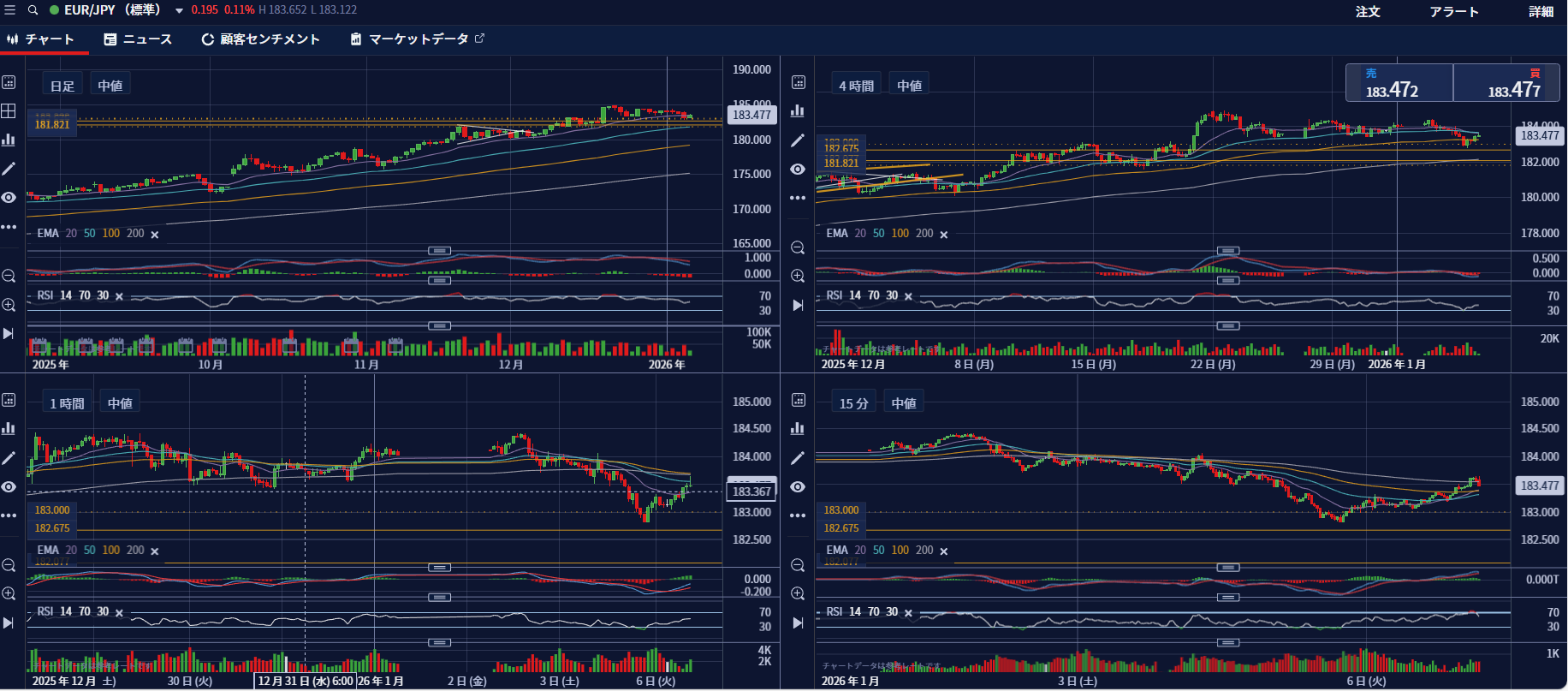Select the drawing pencil tool on daily chart
The height and width of the screenshot is (691, 1568).
[x=9, y=169]
